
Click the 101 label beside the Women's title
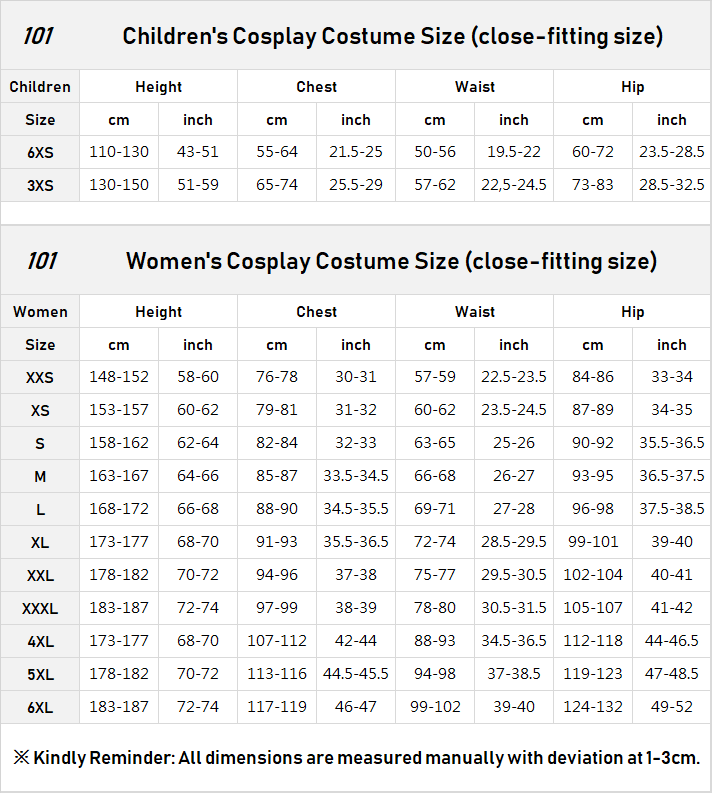pos(41,262)
